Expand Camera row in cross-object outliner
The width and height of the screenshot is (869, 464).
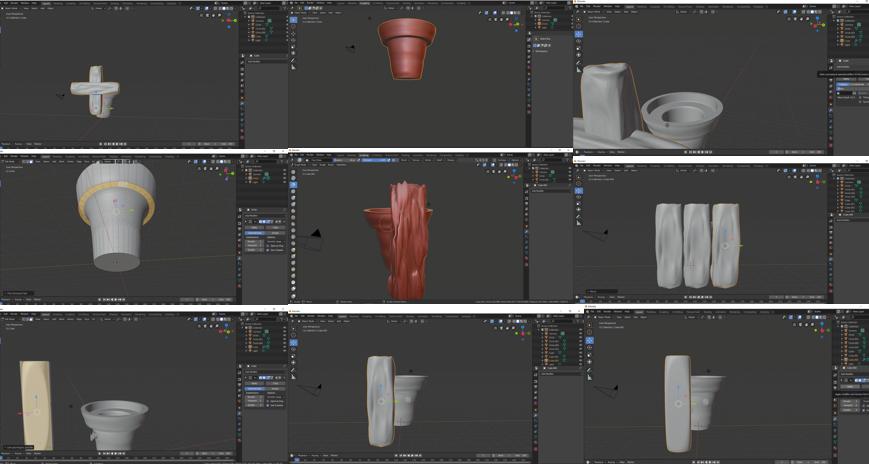coord(248,21)
